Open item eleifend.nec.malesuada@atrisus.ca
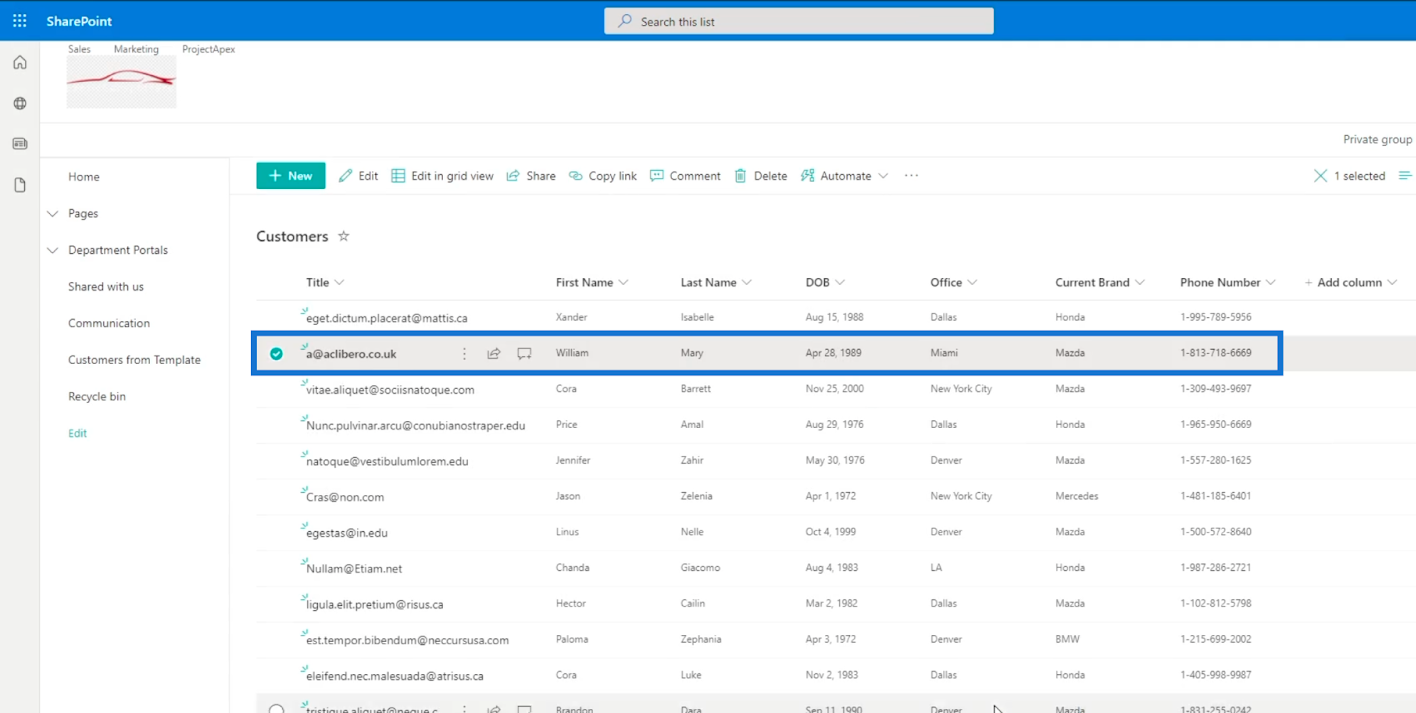Image resolution: width=1416 pixels, height=713 pixels. tap(395, 676)
